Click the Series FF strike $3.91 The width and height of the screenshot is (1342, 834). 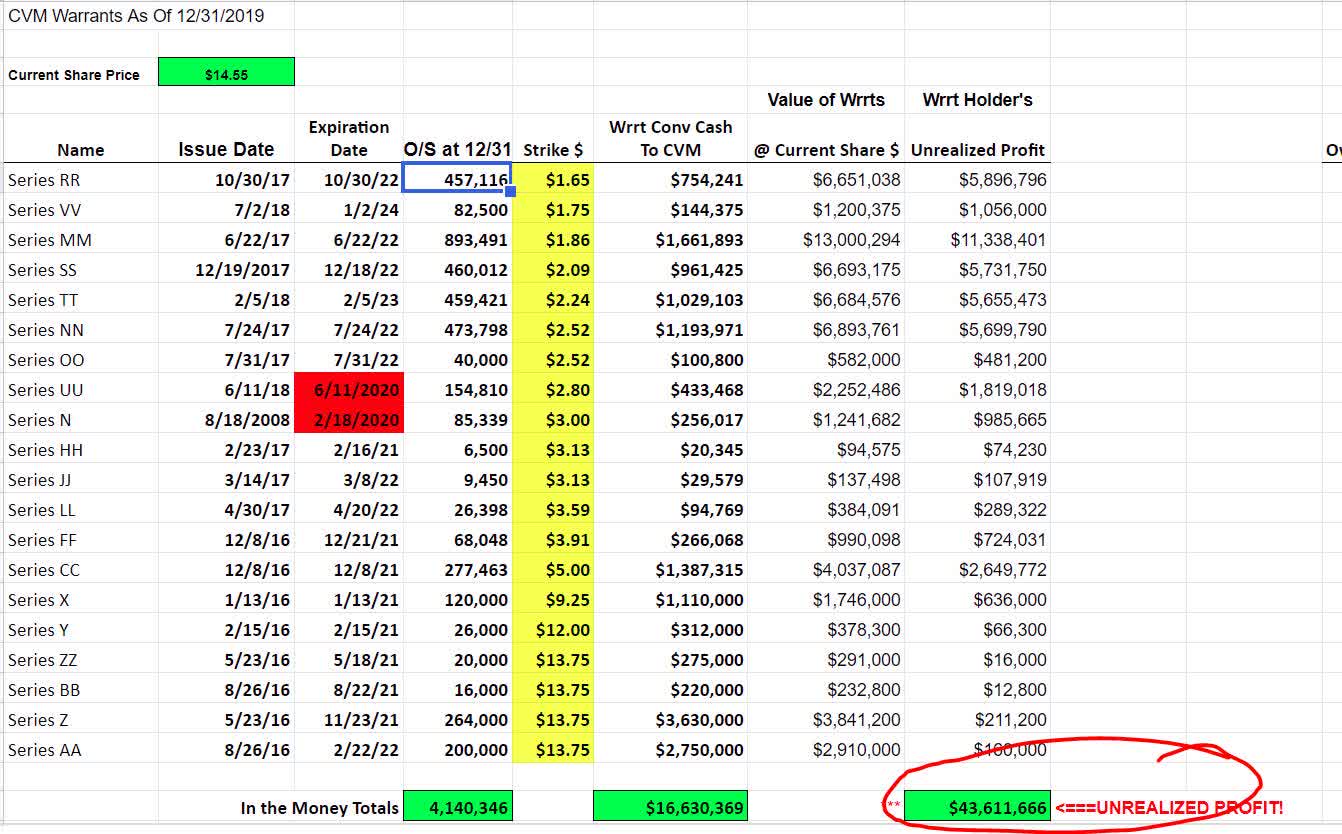click(x=553, y=540)
